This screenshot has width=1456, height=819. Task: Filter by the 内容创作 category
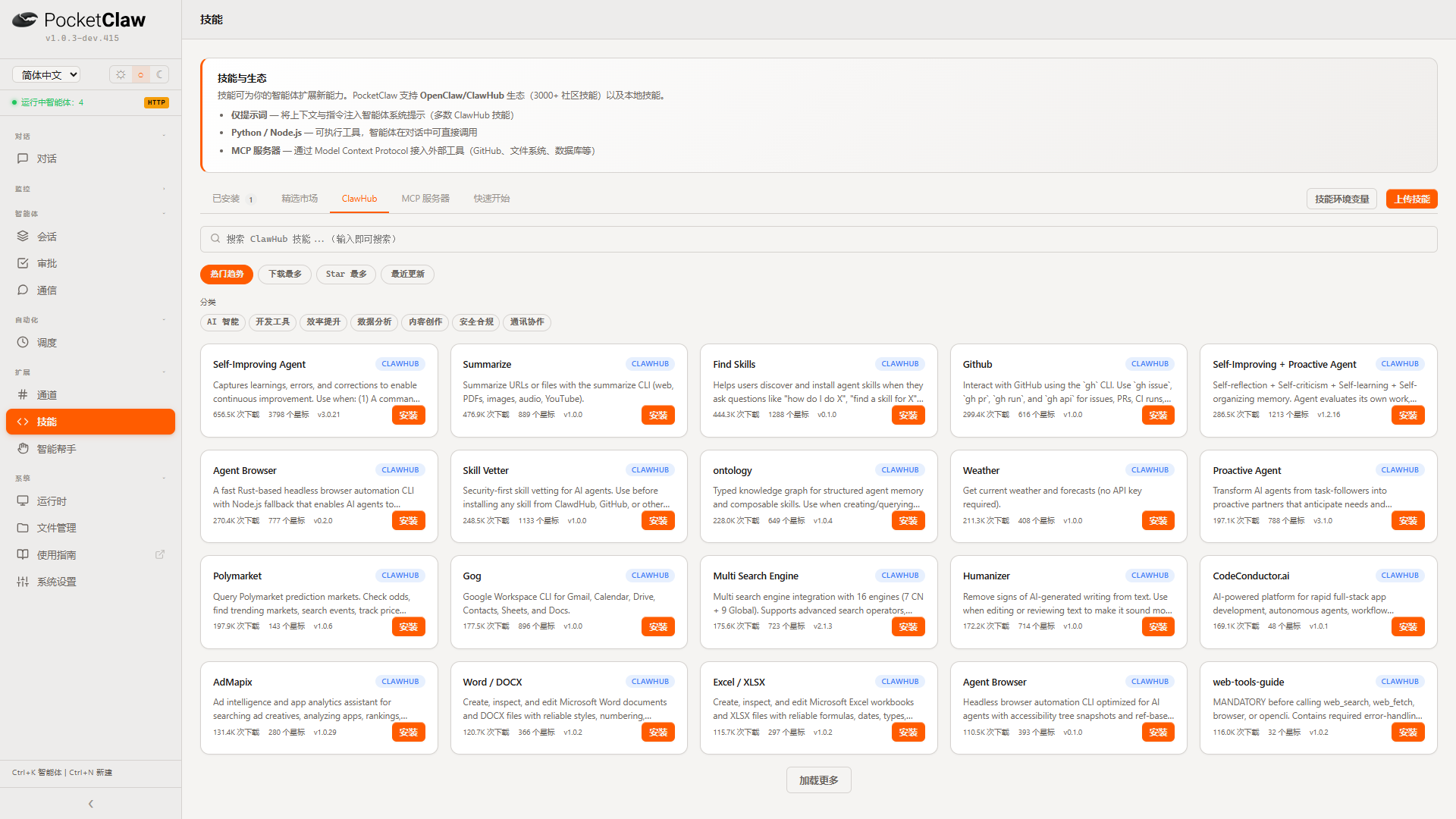(x=425, y=322)
